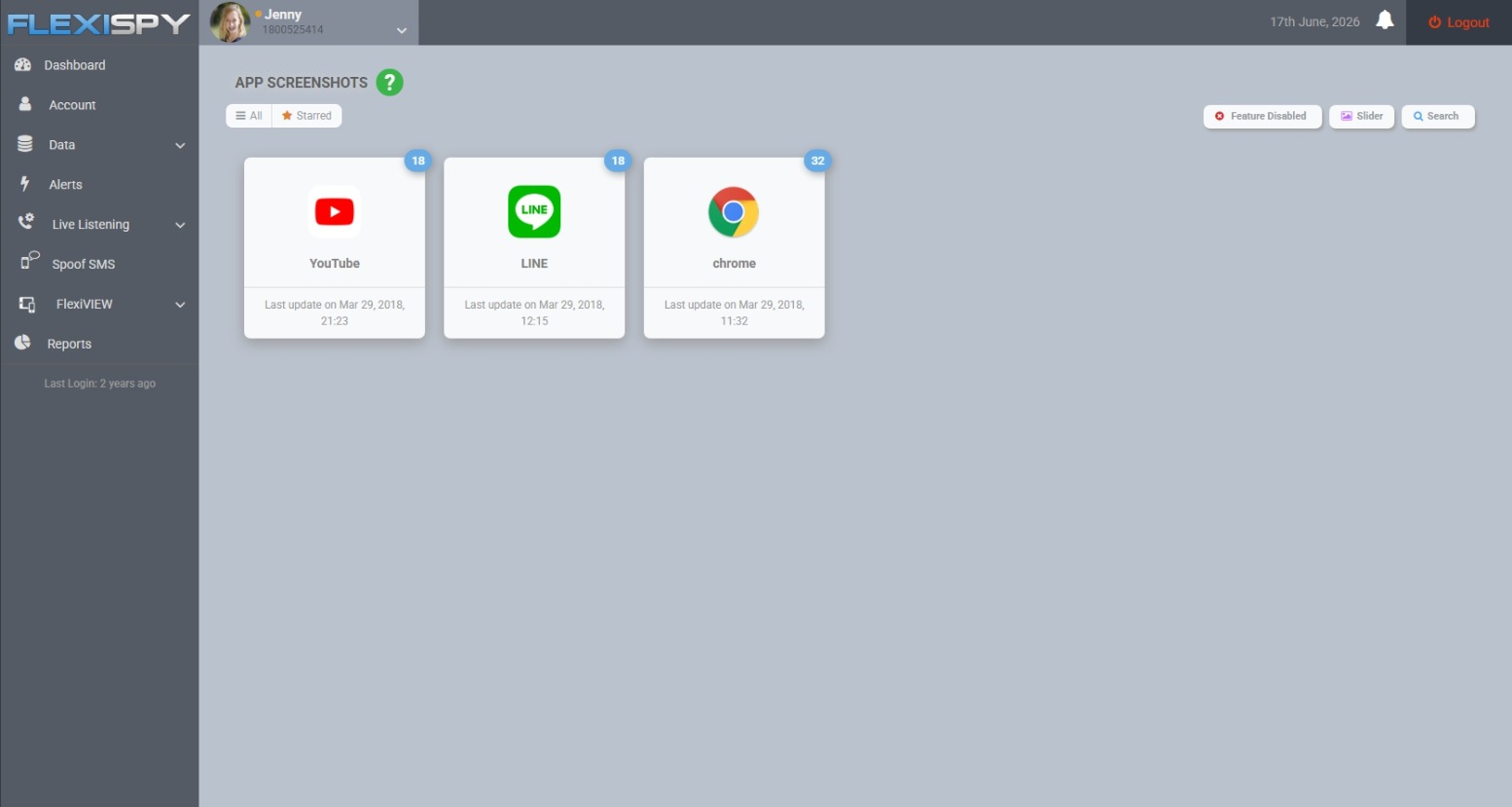Screen dimensions: 1512x807
Task: Click the YouTube 18 count badge
Action: (418, 161)
